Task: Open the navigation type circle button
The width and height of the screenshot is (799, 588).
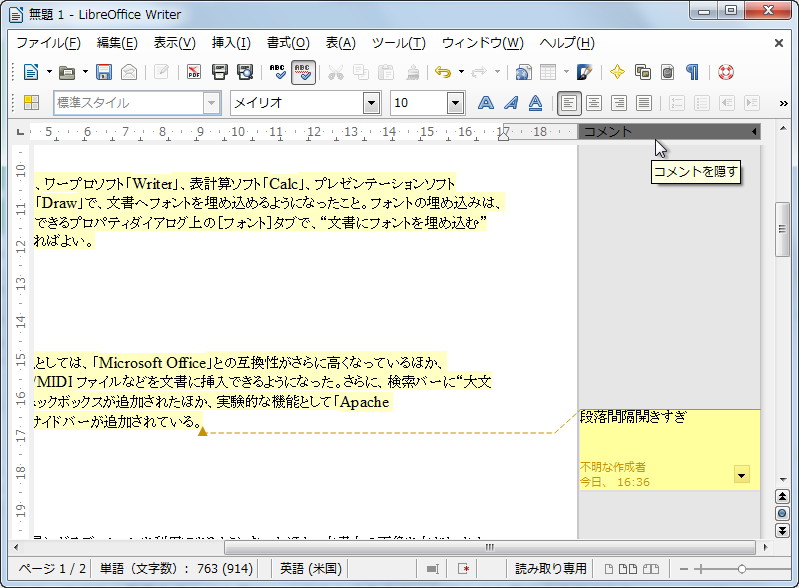Action: tap(782, 513)
